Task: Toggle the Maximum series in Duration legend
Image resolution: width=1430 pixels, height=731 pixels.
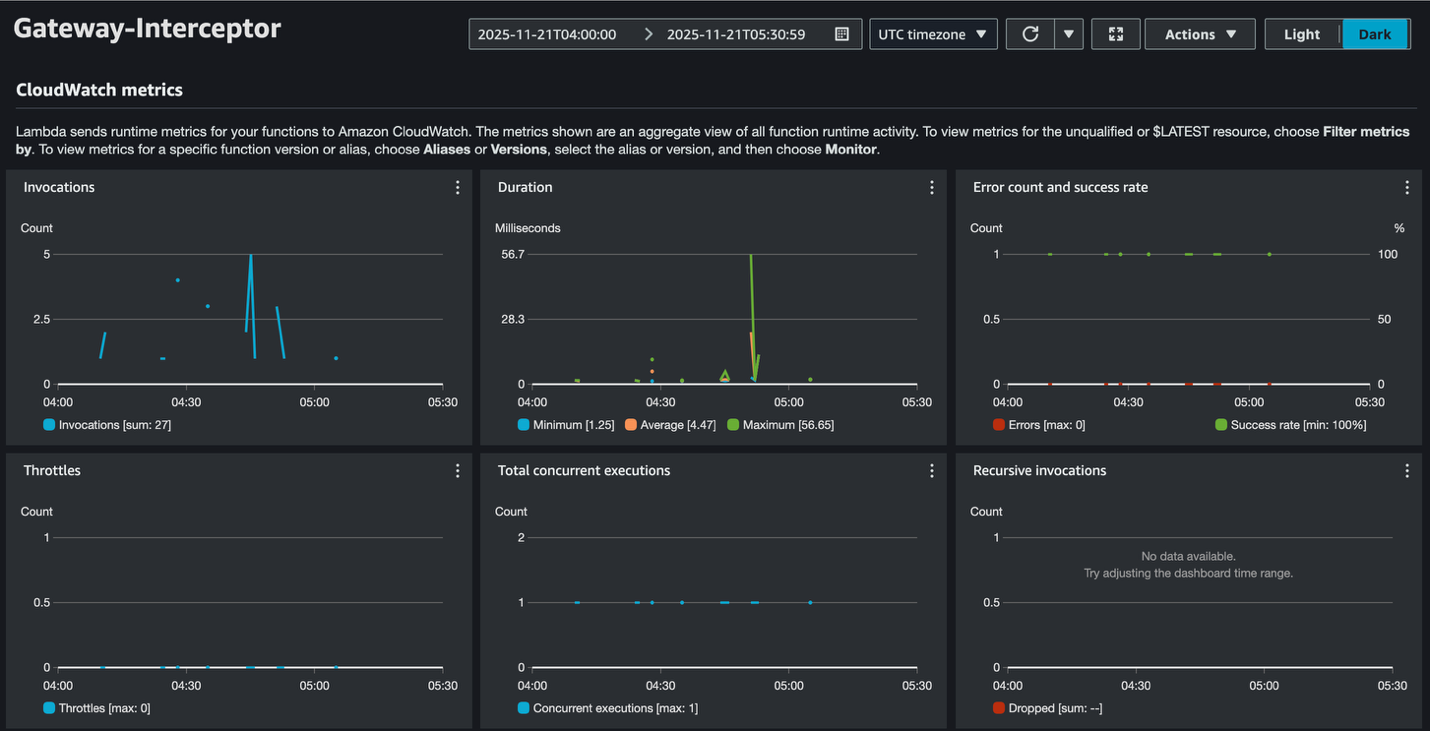Action: [x=782, y=425]
